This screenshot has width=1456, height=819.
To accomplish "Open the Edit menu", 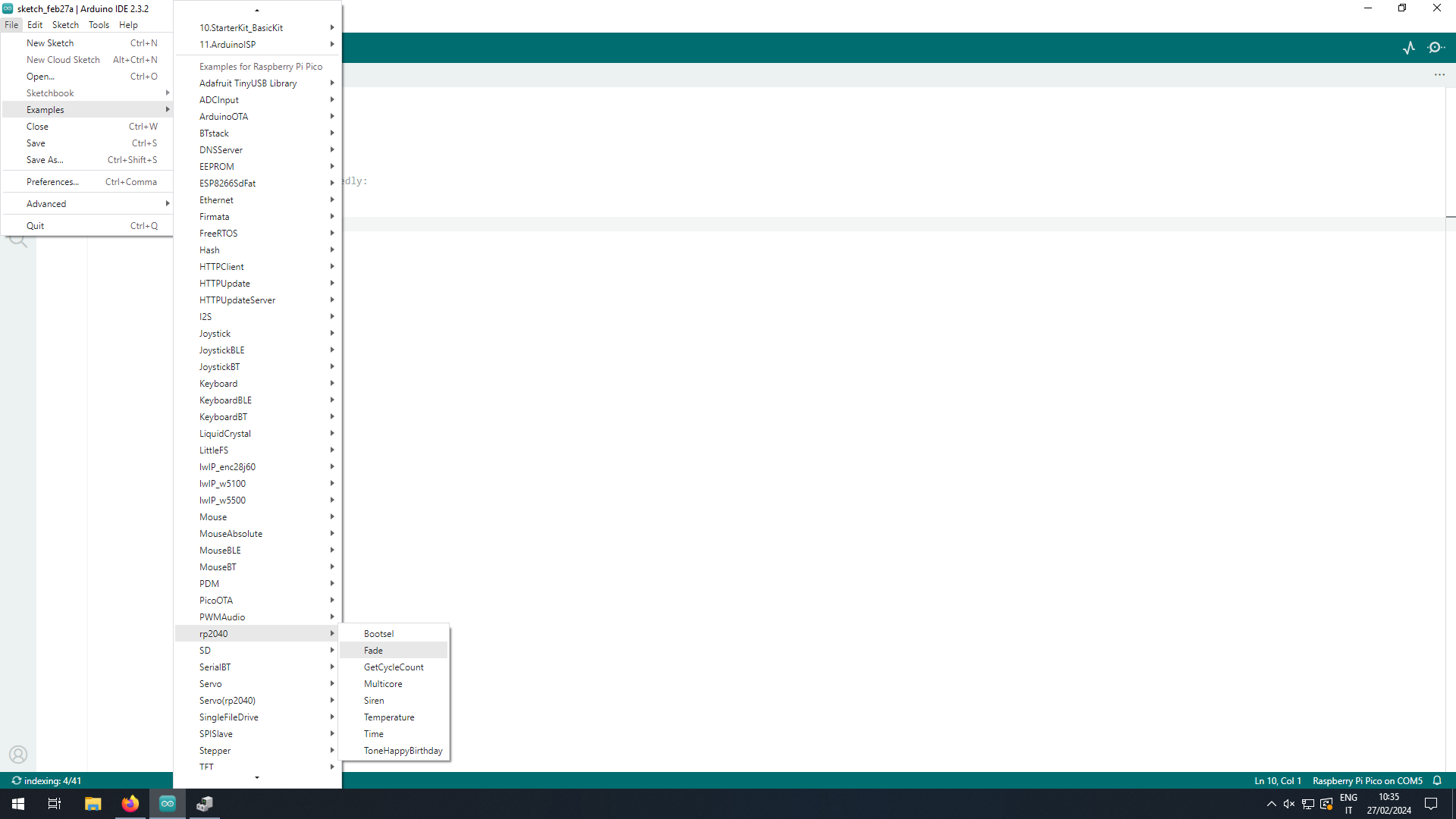I will coord(35,25).
